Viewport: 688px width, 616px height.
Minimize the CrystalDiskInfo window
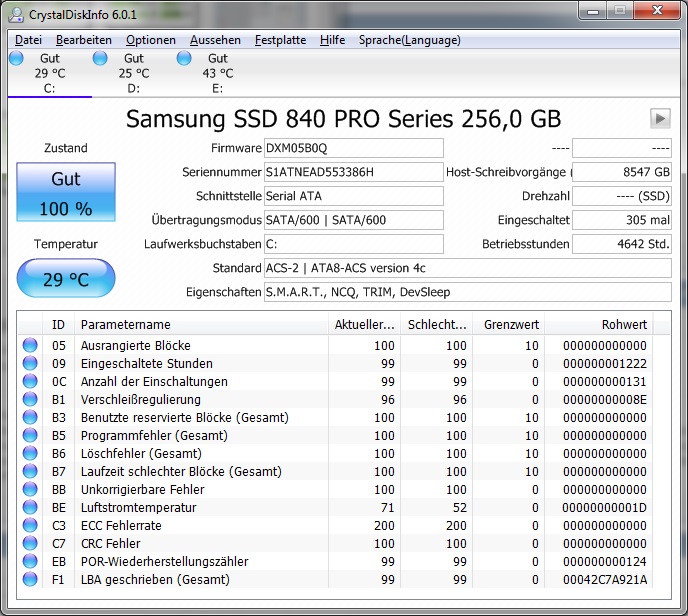[x=593, y=11]
